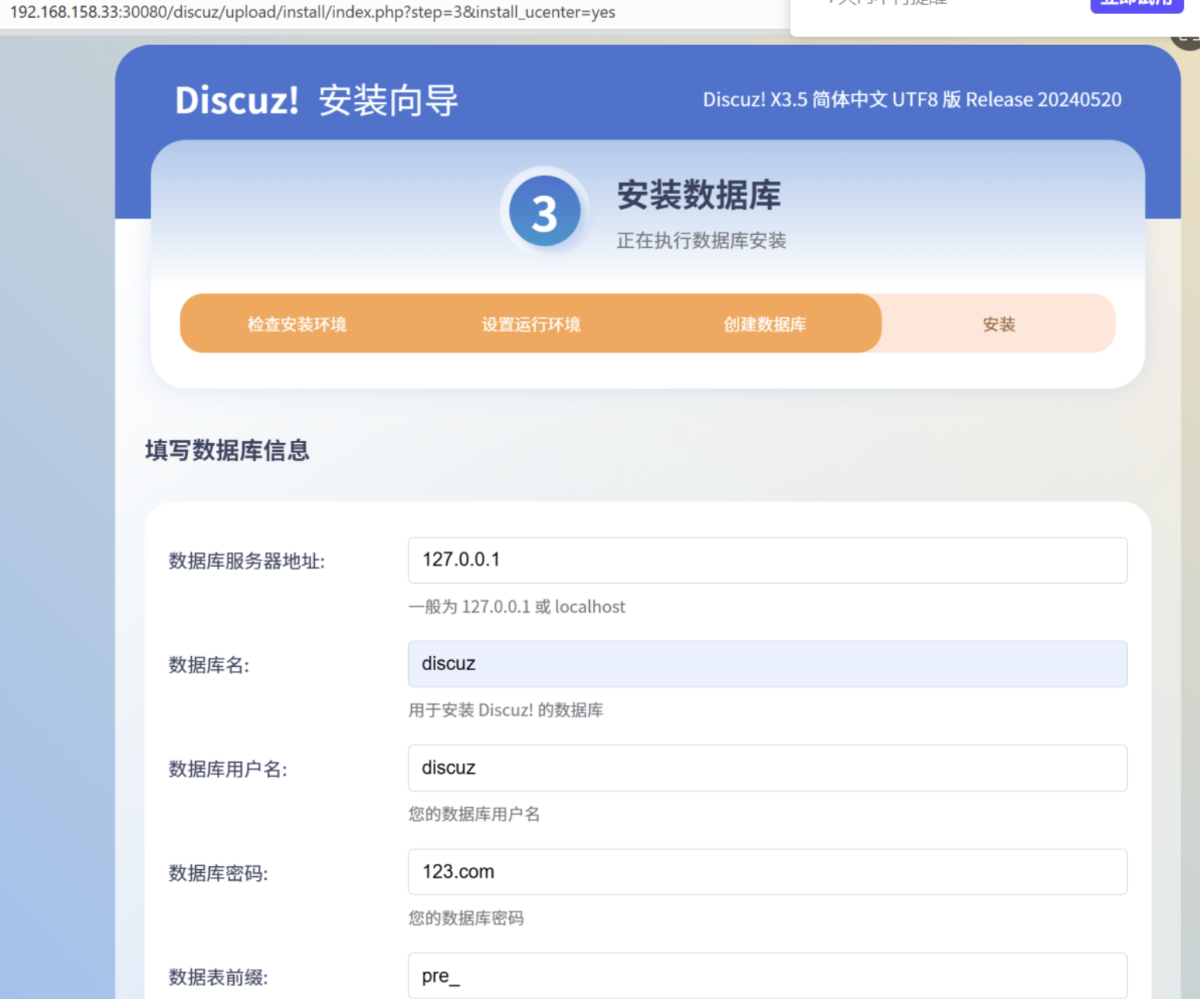The width and height of the screenshot is (1204, 999).
Task: Click the 数据表前缀 label
Action: (218, 978)
